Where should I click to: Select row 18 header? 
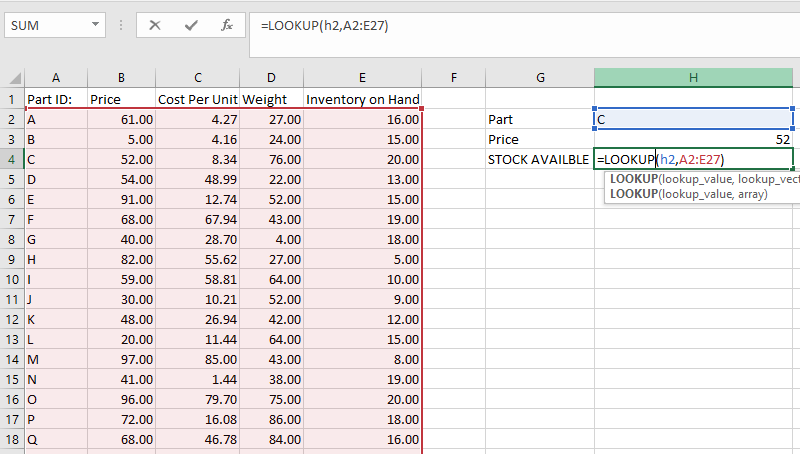12,439
